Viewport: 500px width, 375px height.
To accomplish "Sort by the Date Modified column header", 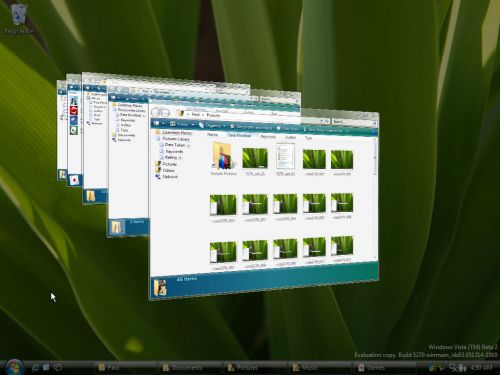I will 239,135.
